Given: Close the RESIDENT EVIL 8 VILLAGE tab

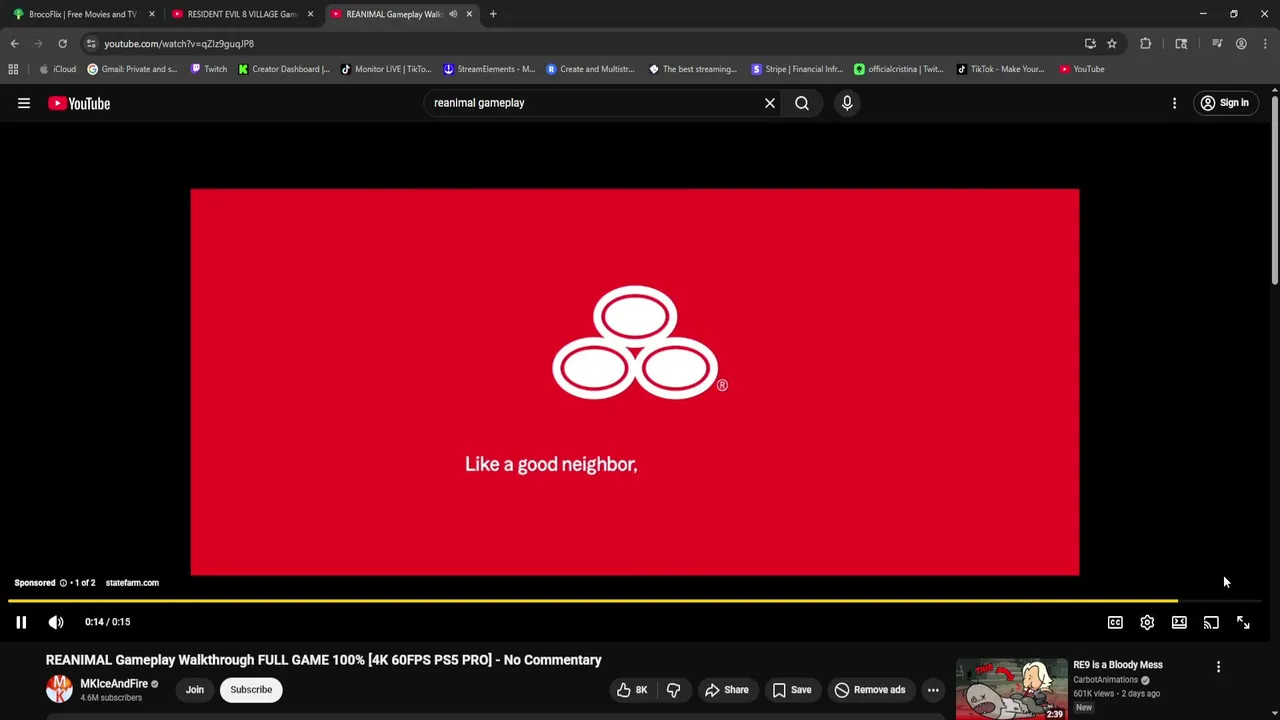Looking at the screenshot, I should 310,14.
